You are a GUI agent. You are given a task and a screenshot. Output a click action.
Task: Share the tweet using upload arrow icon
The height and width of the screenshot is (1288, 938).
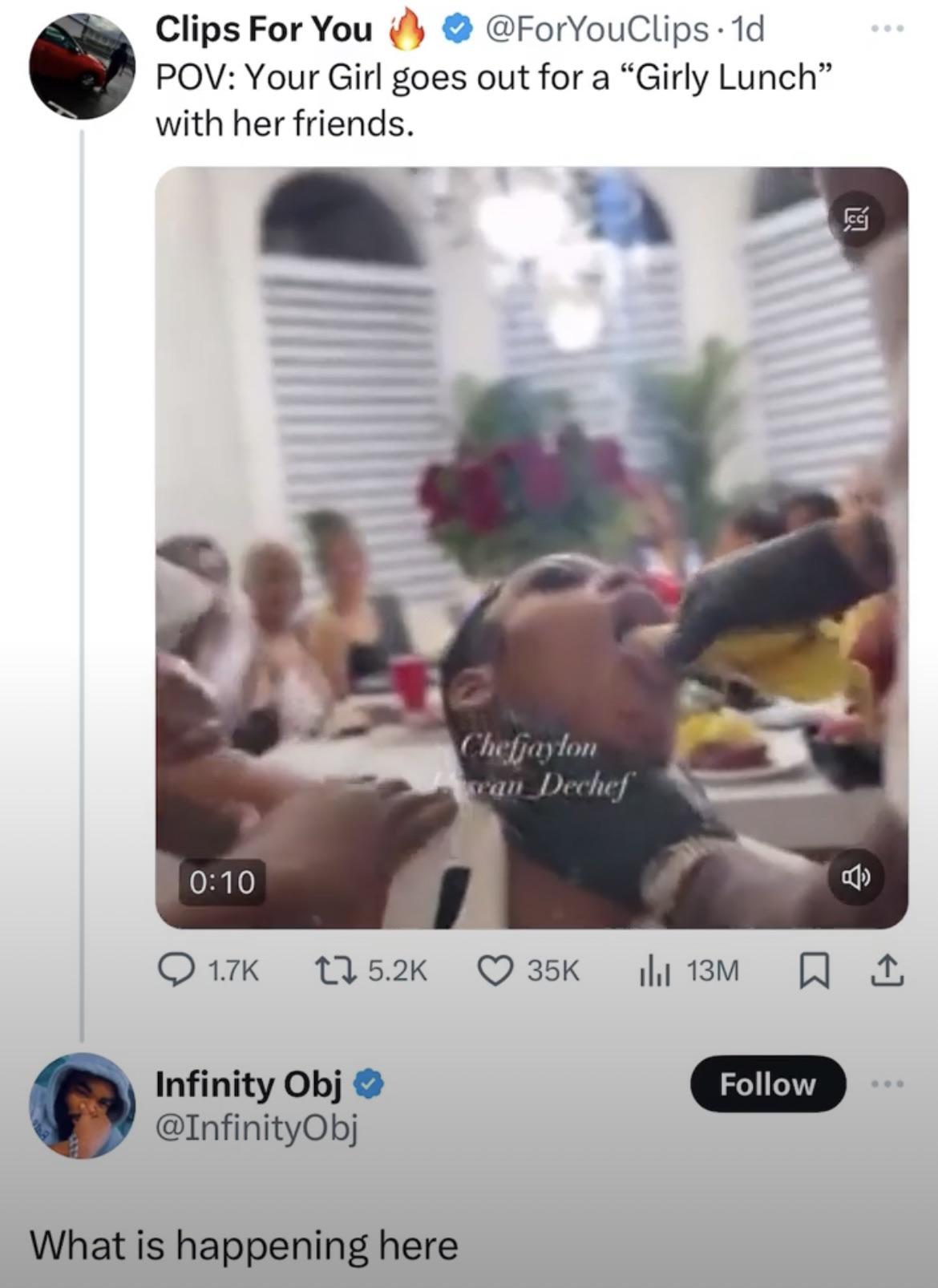pyautogui.click(x=887, y=971)
